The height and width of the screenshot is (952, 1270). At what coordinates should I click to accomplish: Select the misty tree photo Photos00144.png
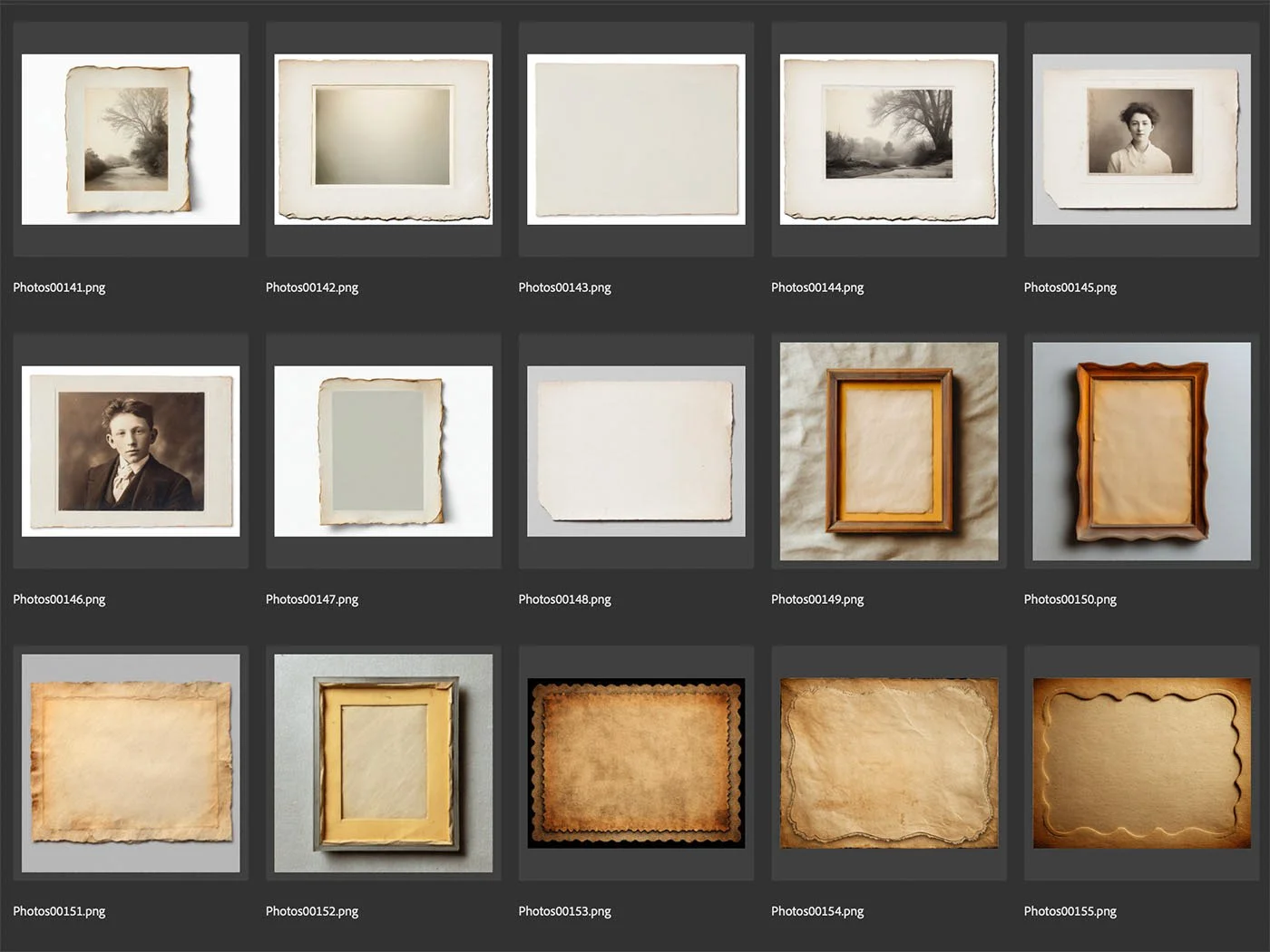(x=889, y=140)
